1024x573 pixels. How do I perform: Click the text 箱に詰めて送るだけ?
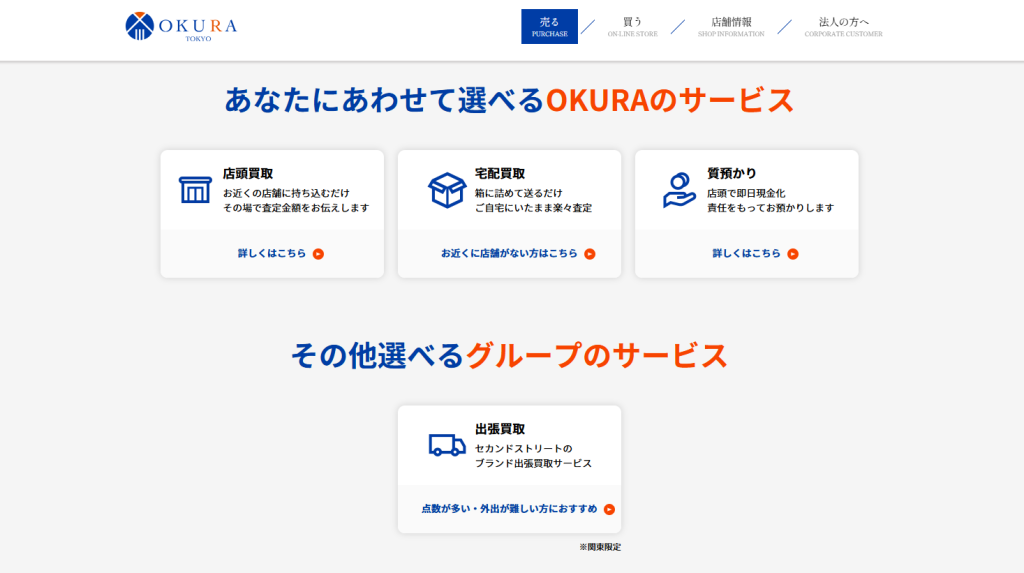tap(519, 193)
